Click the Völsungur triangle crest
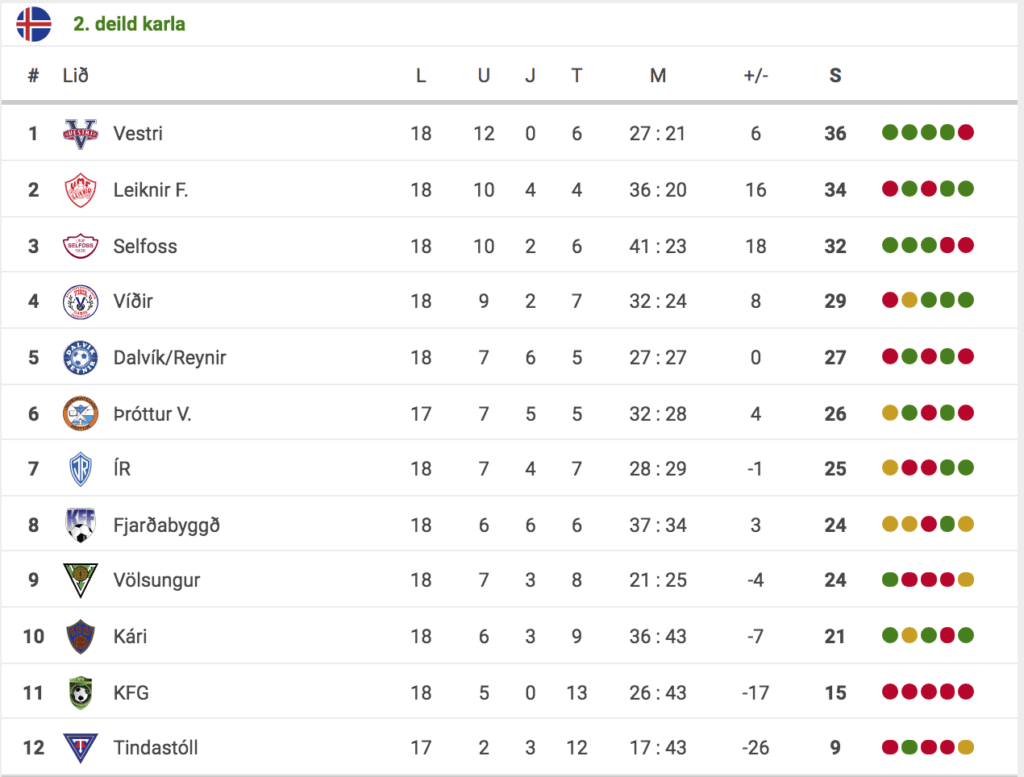The height and width of the screenshot is (777, 1024). pyautogui.click(x=80, y=580)
